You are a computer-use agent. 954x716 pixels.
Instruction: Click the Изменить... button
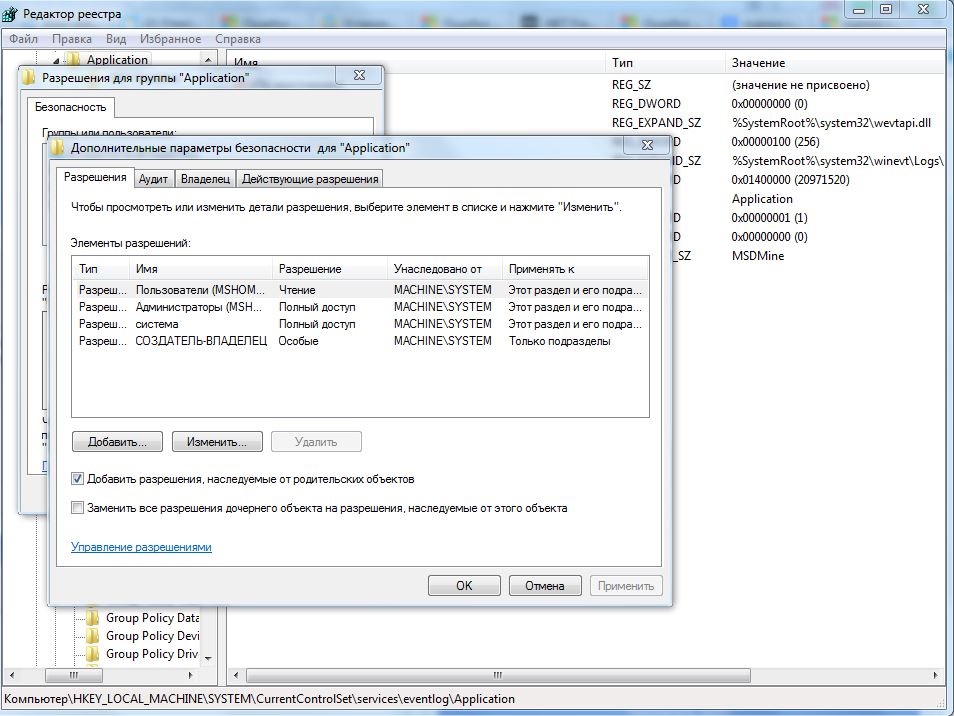tap(217, 442)
